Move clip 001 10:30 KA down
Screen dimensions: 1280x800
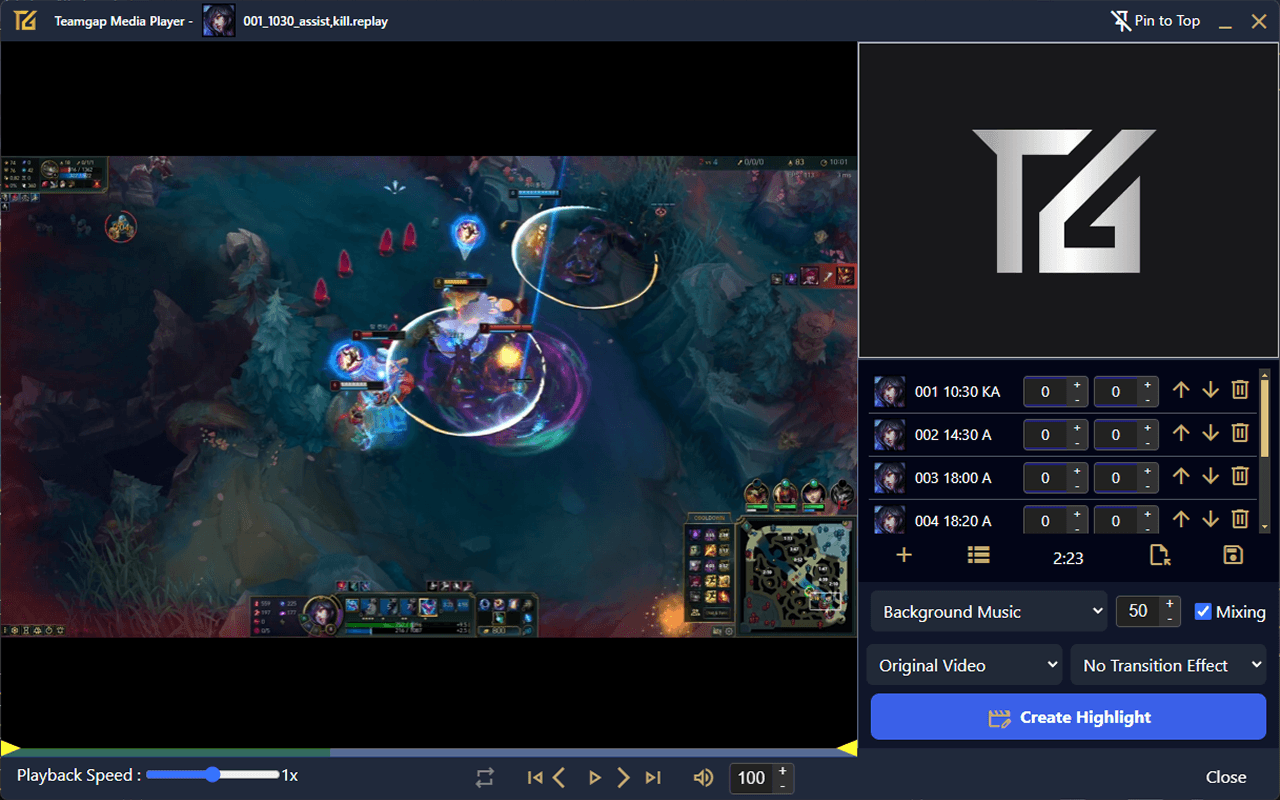[1210, 390]
